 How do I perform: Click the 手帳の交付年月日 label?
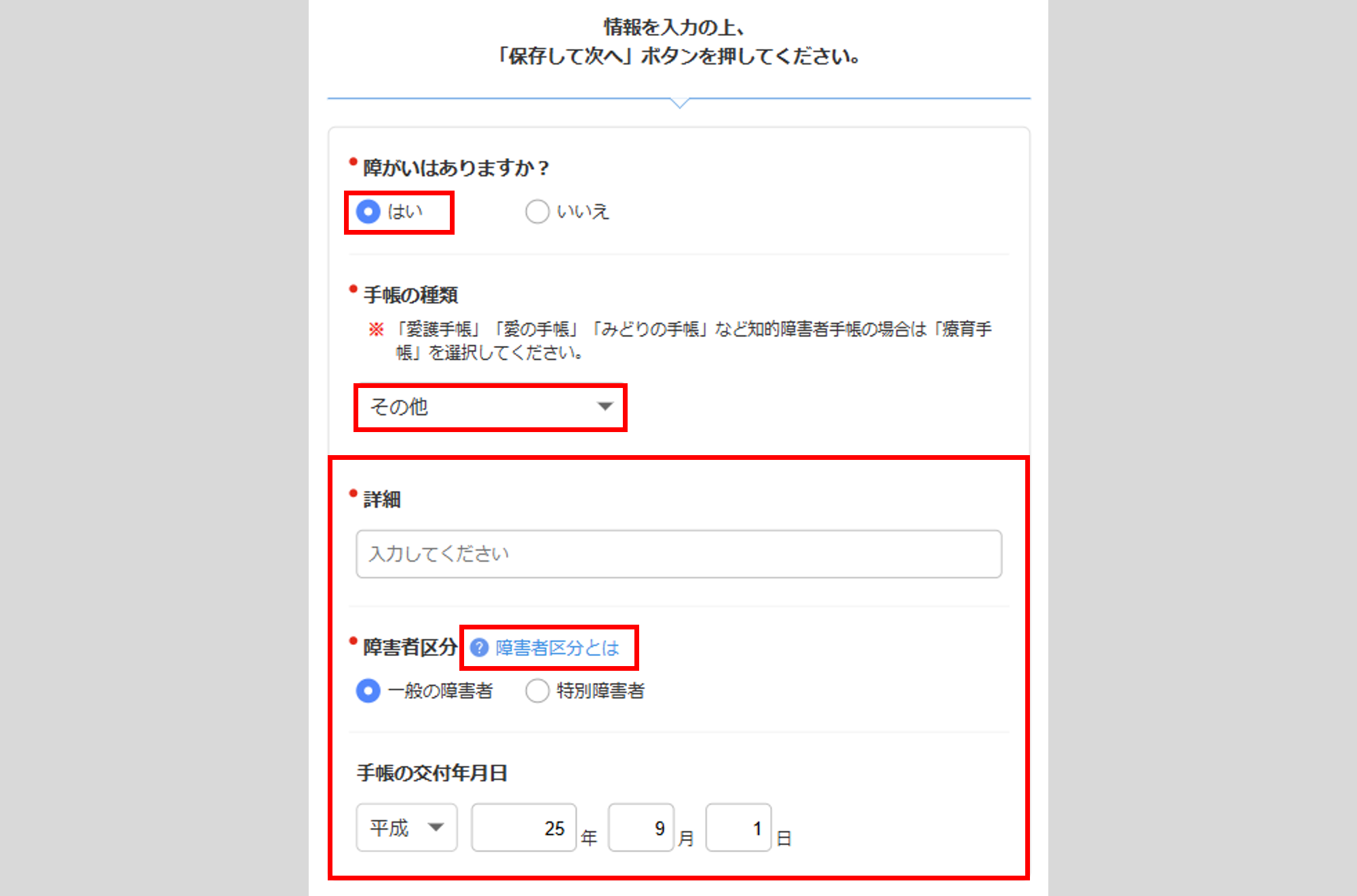(x=432, y=773)
